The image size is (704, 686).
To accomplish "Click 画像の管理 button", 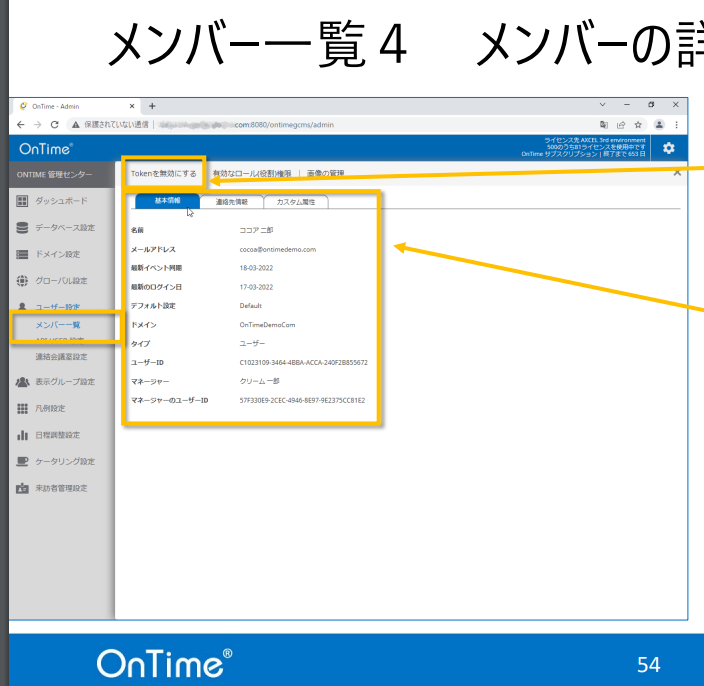I will tap(326, 173).
